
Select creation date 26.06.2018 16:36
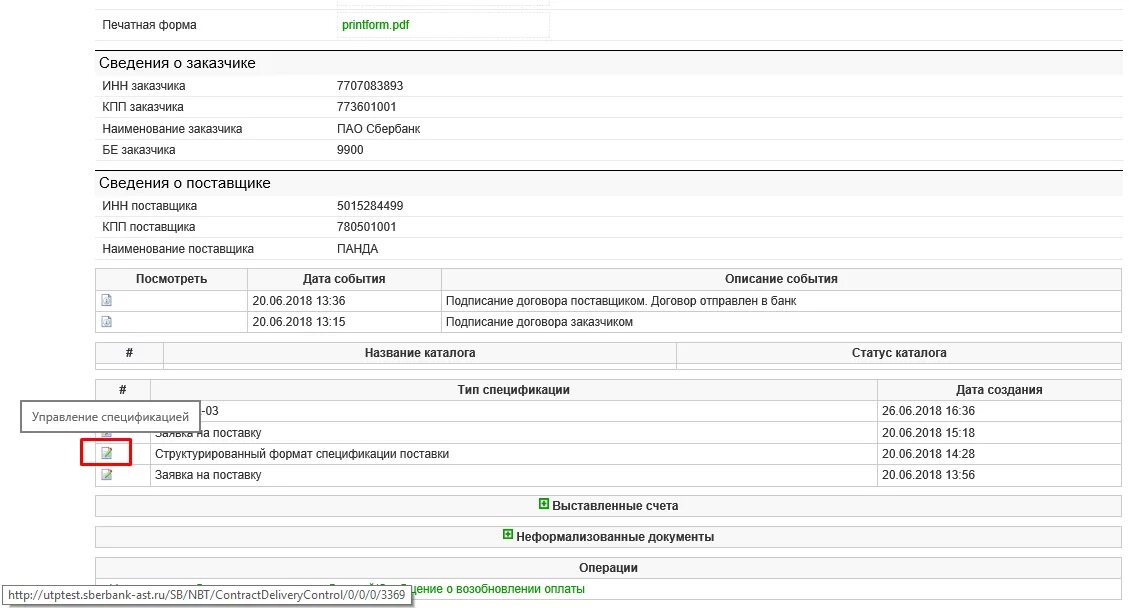click(928, 411)
